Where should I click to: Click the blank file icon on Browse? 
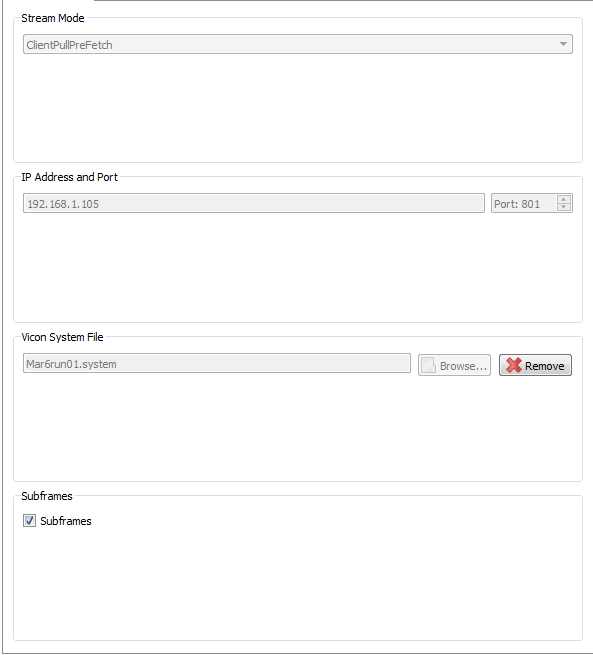428,365
